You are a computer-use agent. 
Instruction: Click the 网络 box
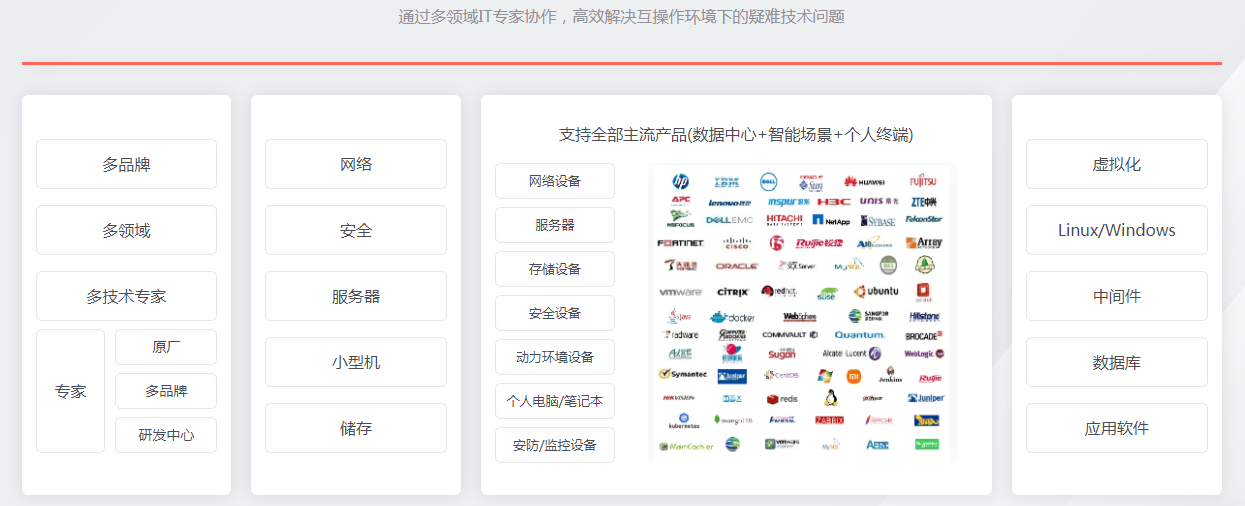coord(356,164)
